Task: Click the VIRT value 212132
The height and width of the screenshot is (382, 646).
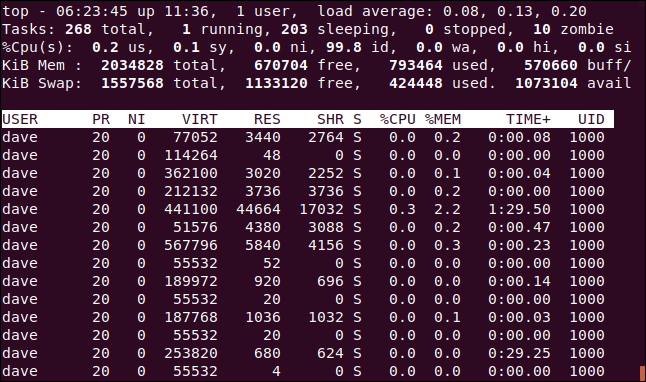Action: [191, 191]
